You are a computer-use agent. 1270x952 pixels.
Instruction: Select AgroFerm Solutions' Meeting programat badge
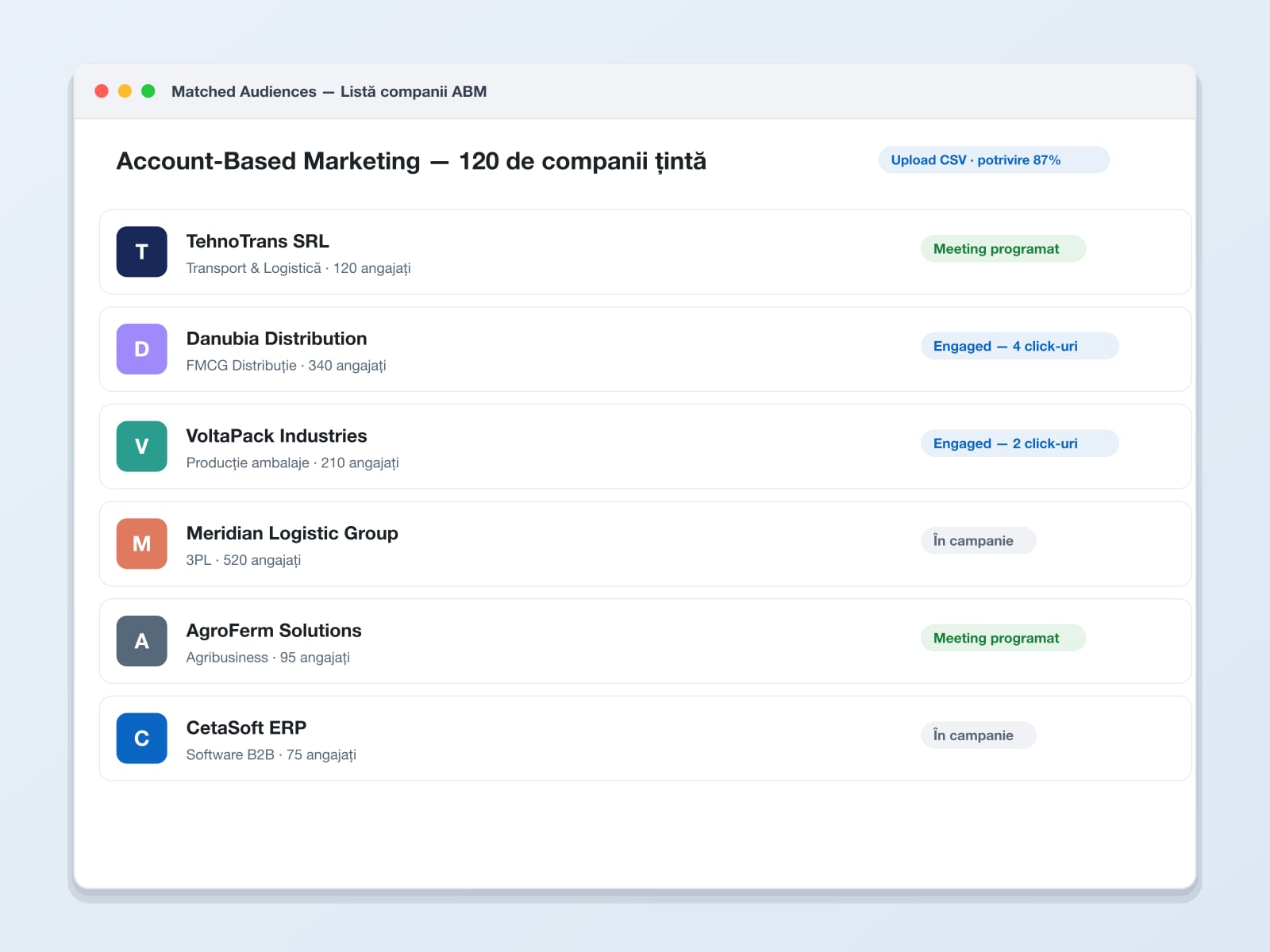pyautogui.click(x=1003, y=638)
